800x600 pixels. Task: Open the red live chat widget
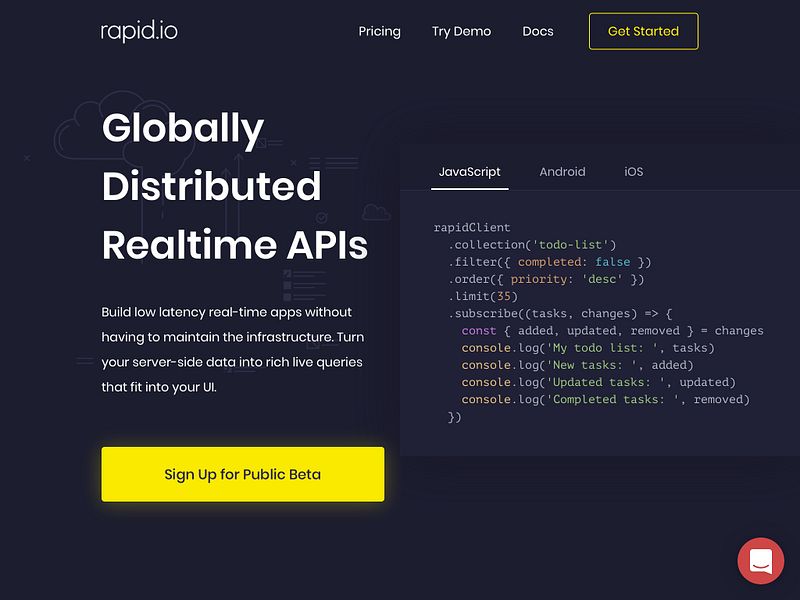click(x=759, y=561)
